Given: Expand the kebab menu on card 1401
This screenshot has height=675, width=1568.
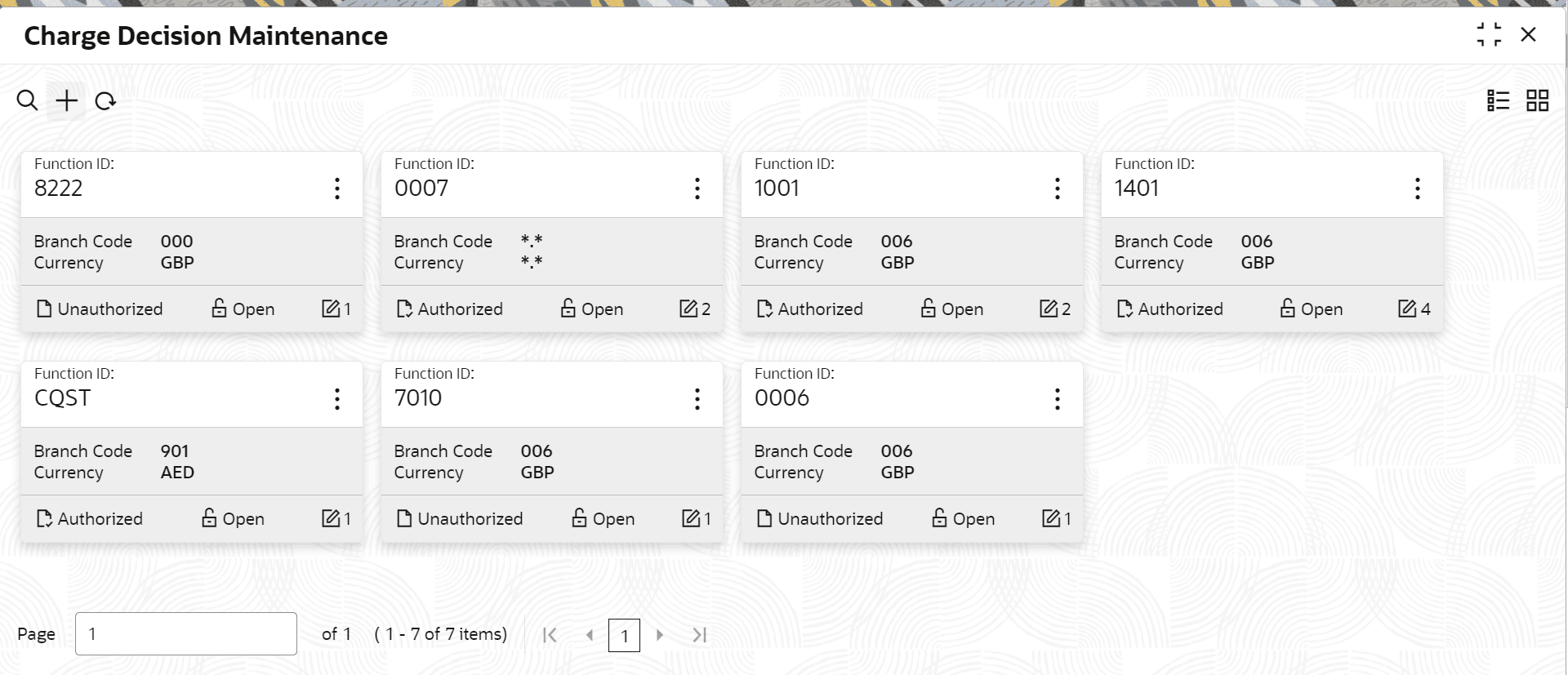Looking at the screenshot, I should 1417,189.
